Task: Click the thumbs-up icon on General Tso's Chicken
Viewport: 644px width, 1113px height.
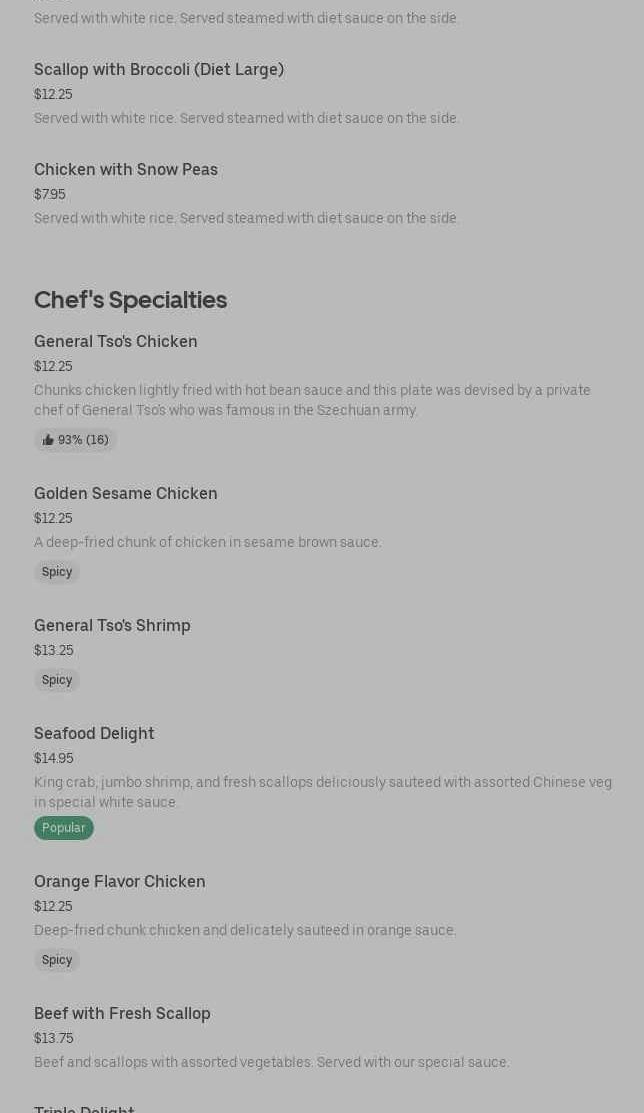Action: pyautogui.click(x=48, y=440)
